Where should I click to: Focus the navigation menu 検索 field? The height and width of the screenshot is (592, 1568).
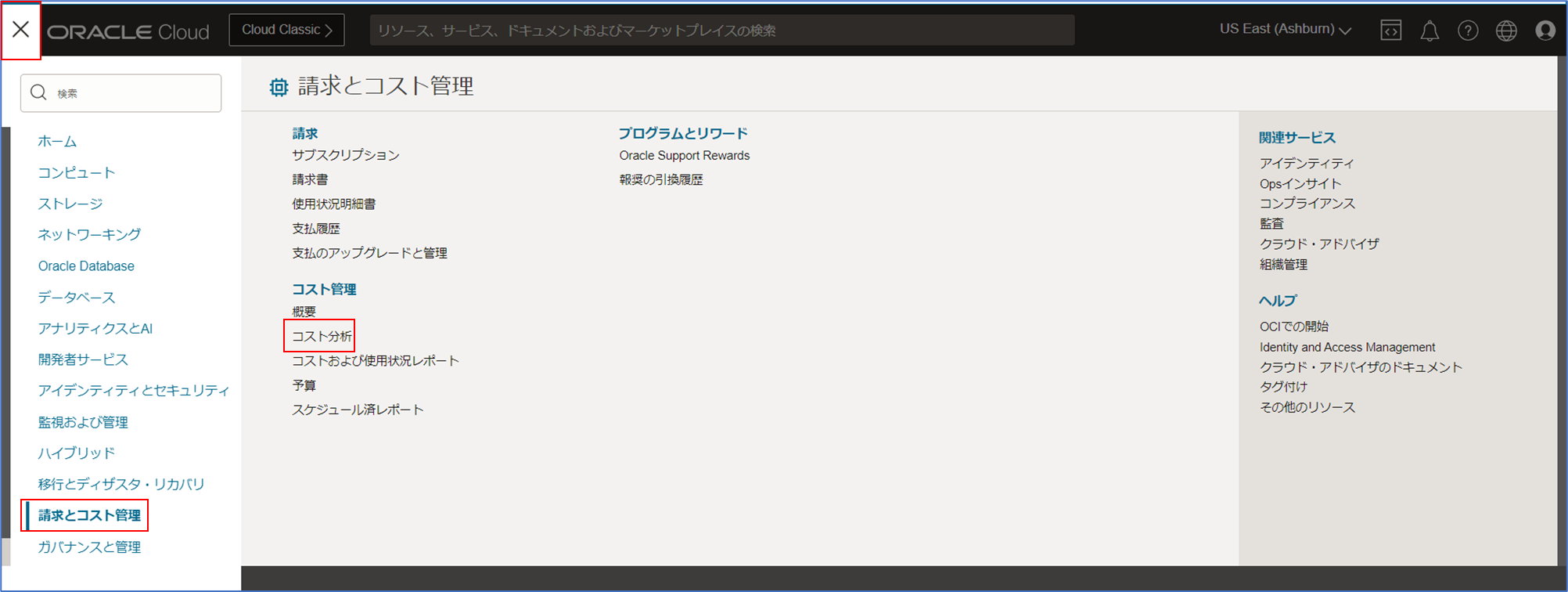[x=121, y=93]
